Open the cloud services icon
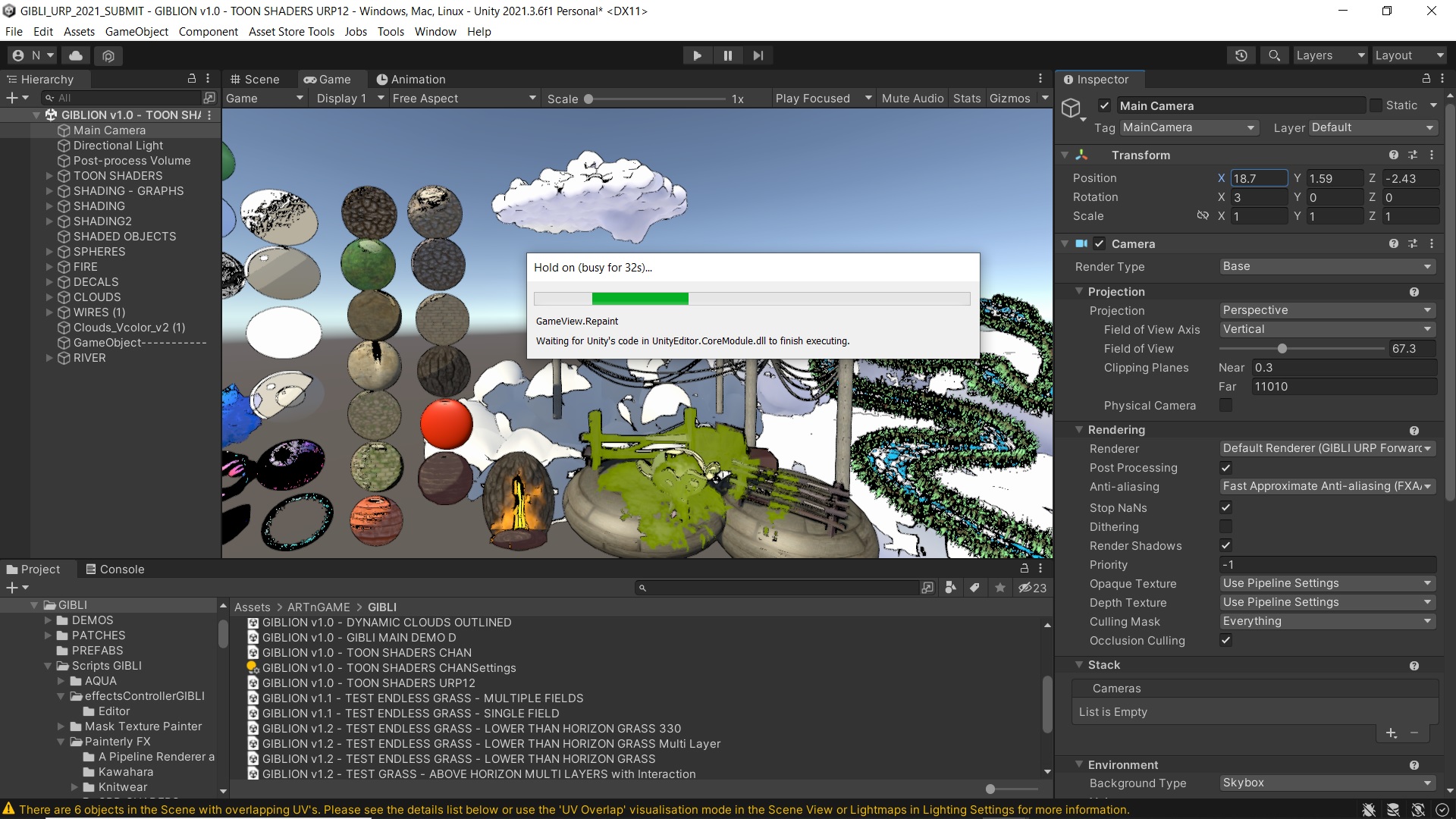Screen dimensions: 1456x819 pos(76,55)
